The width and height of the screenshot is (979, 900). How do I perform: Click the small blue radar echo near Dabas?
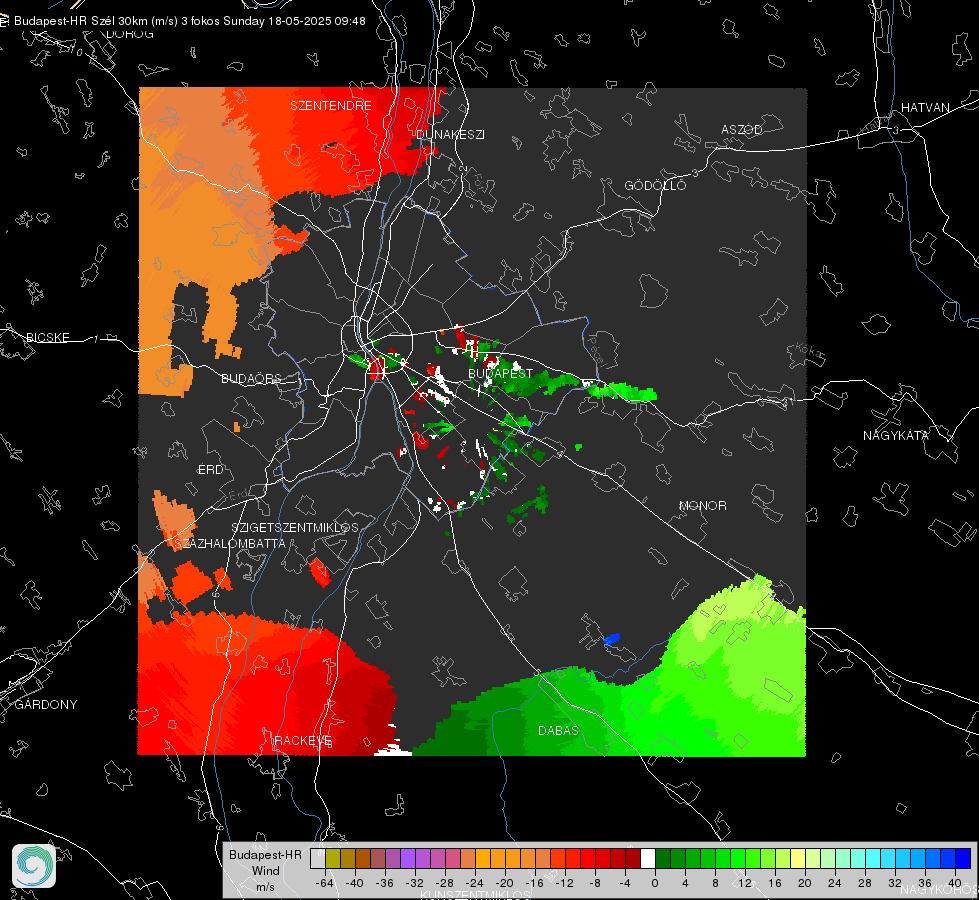tap(612, 638)
